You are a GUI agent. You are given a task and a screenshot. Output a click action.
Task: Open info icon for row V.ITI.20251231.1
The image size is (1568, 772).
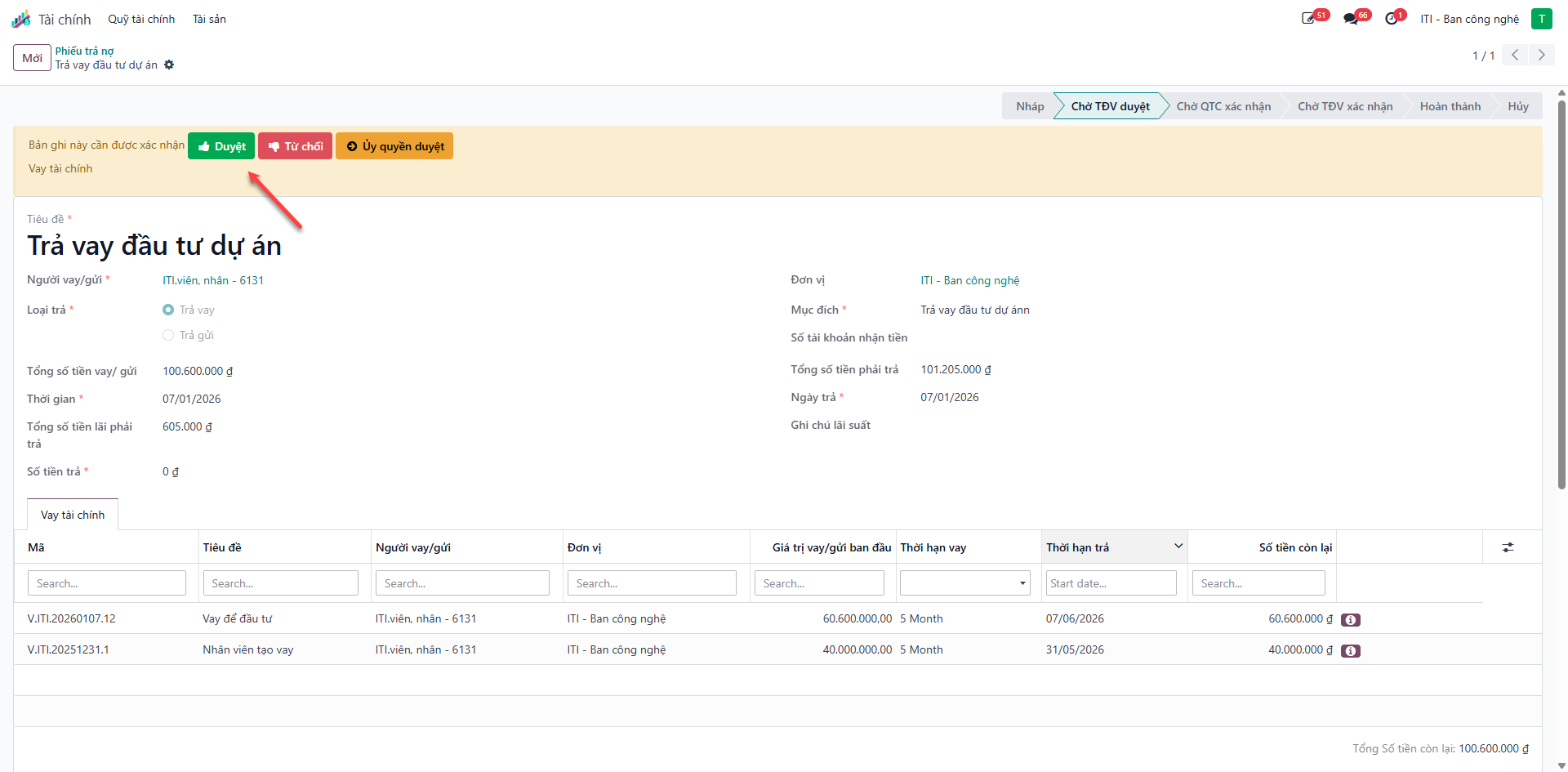(x=1351, y=651)
